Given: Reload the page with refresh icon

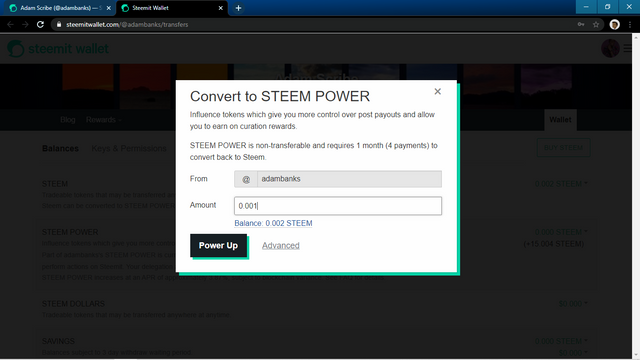Looking at the screenshot, I should tap(40, 24).
